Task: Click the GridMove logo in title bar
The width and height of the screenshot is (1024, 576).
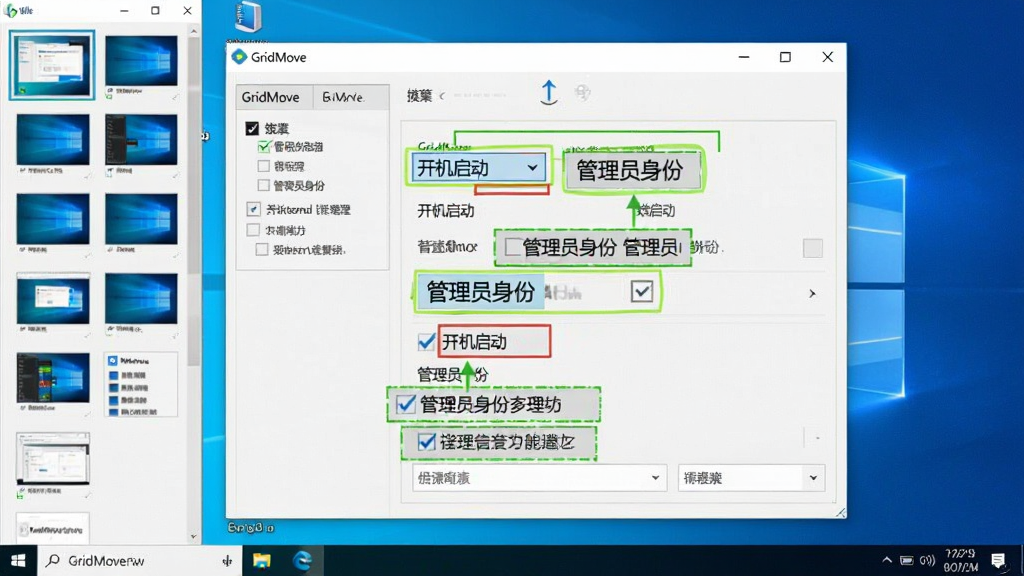Action: (x=239, y=57)
